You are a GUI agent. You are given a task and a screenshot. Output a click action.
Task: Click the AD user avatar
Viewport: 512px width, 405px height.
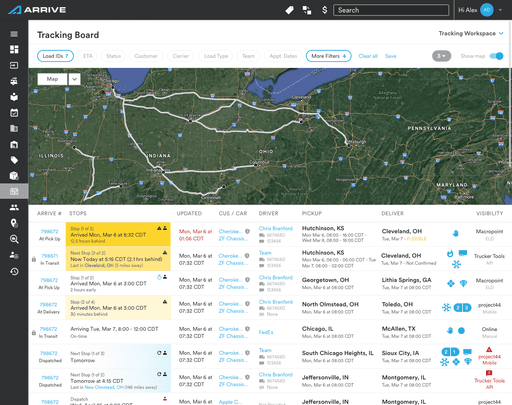pyautogui.click(x=487, y=10)
